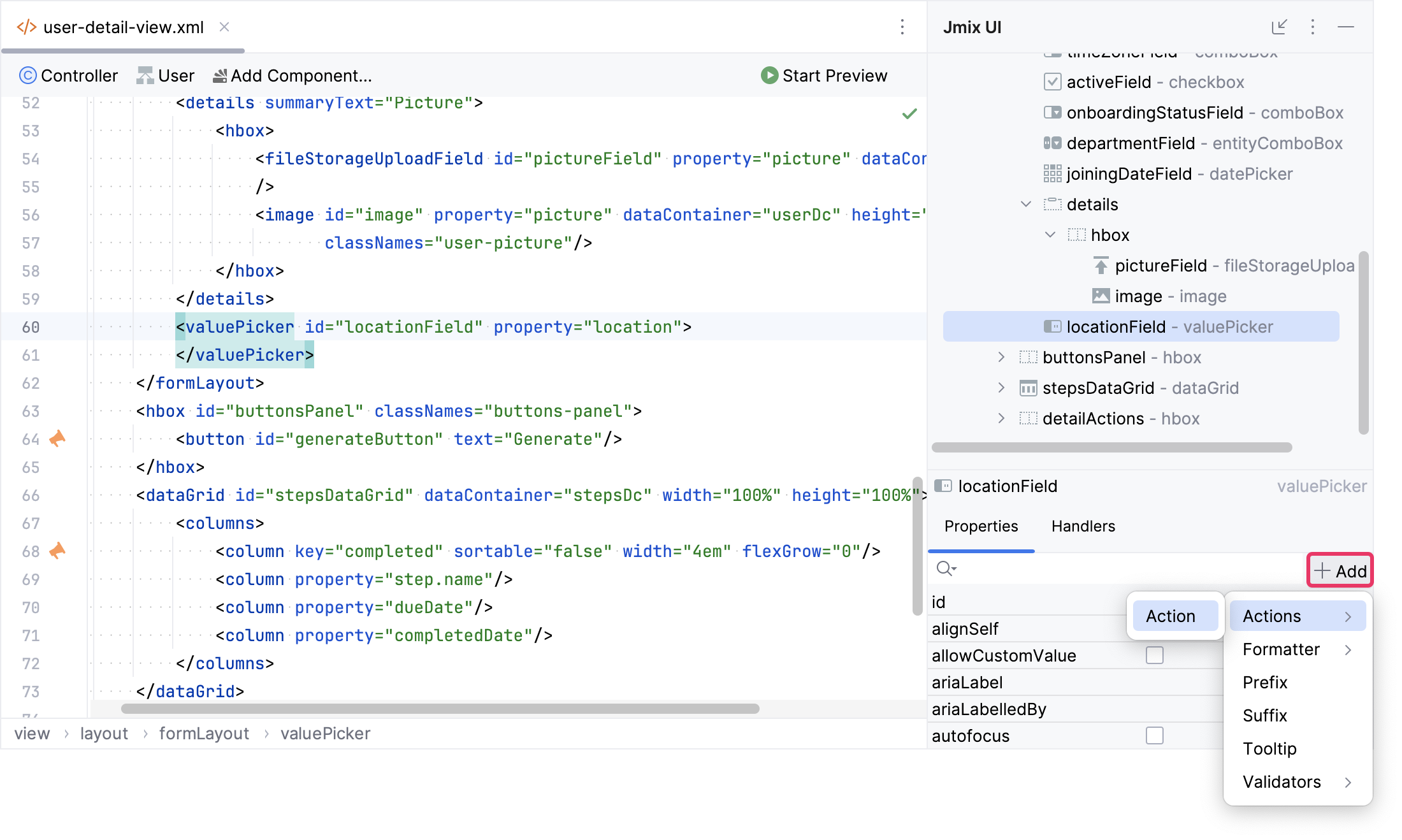The height and width of the screenshot is (840, 1402).
Task: Expand the buttonsPanel hbox node
Action: click(x=1001, y=357)
